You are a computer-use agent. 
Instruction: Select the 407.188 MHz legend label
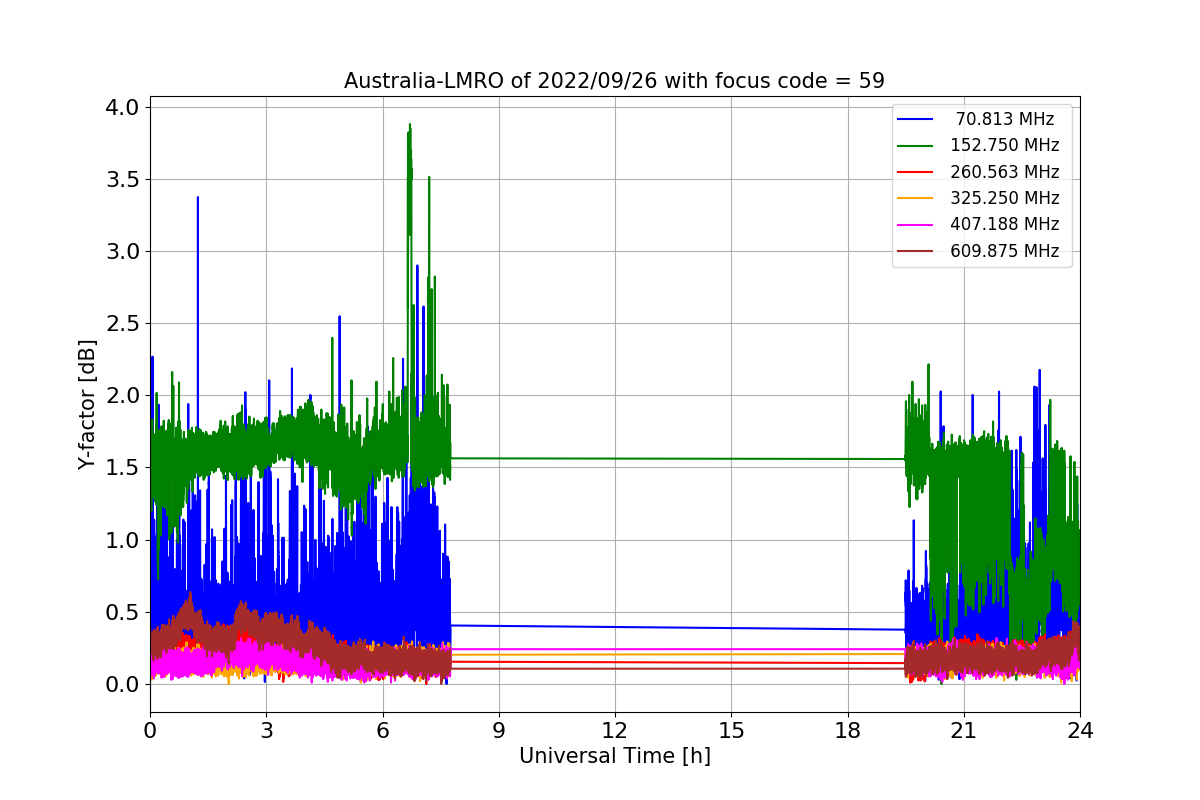click(x=1005, y=225)
